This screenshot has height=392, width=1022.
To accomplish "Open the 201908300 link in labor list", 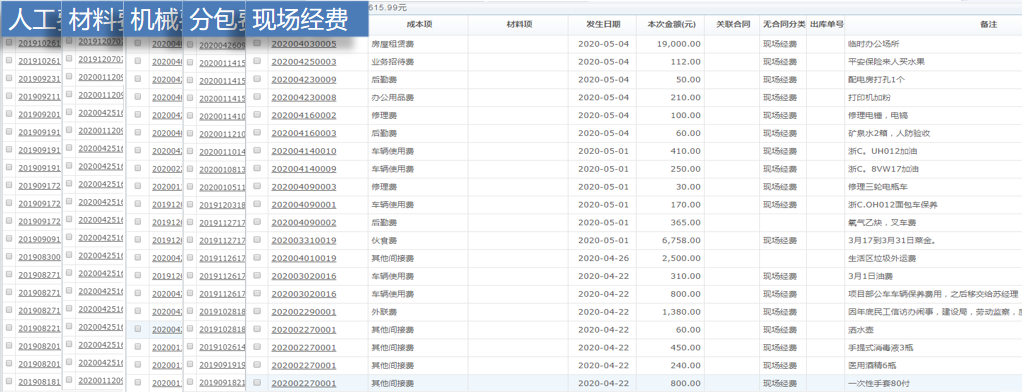I will 39,258.
